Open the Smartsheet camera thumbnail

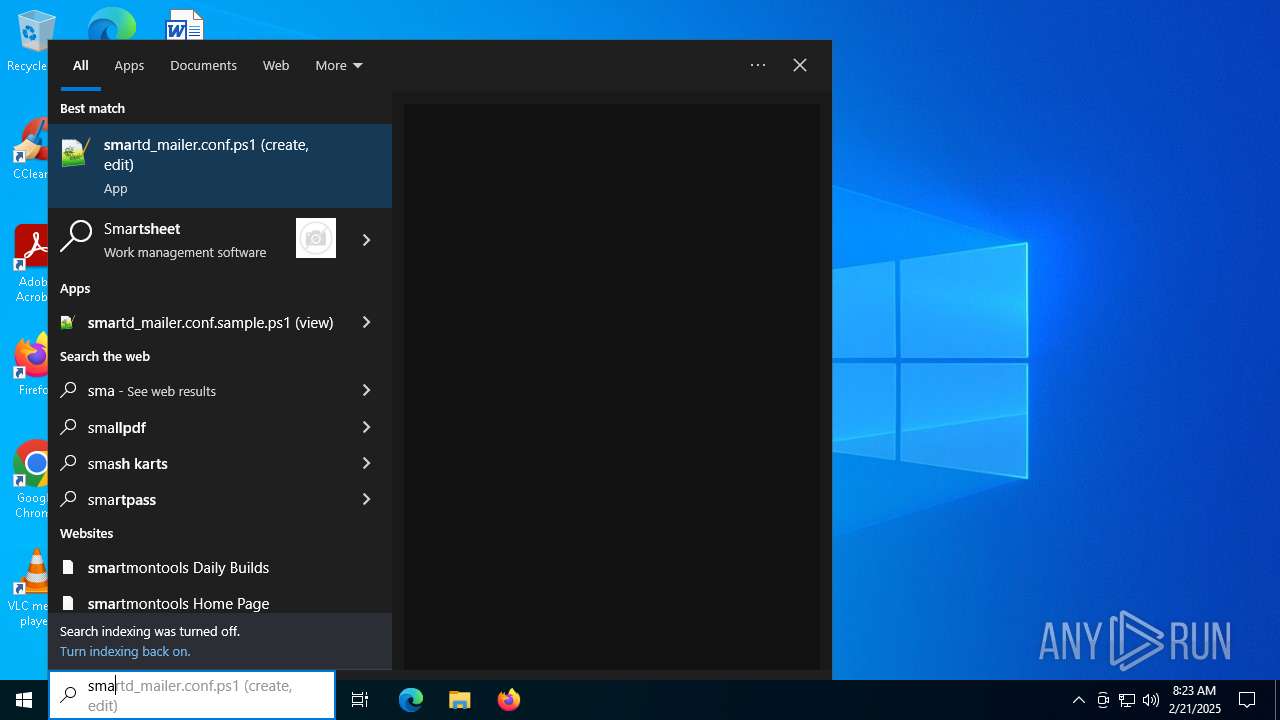[x=316, y=238]
